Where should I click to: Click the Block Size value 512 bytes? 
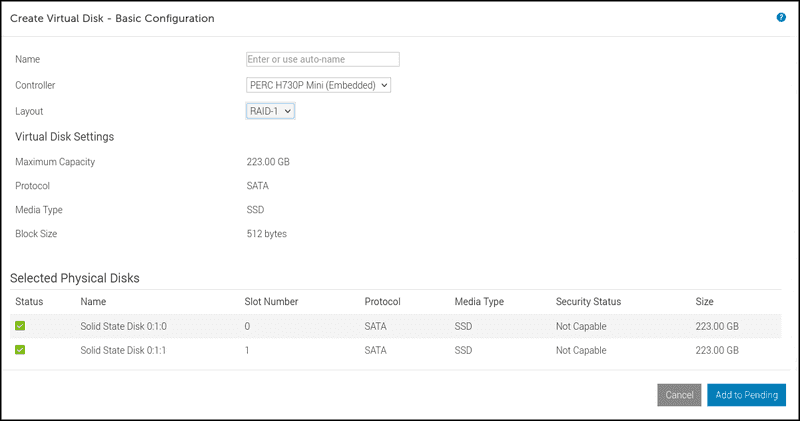pyautogui.click(x=266, y=234)
